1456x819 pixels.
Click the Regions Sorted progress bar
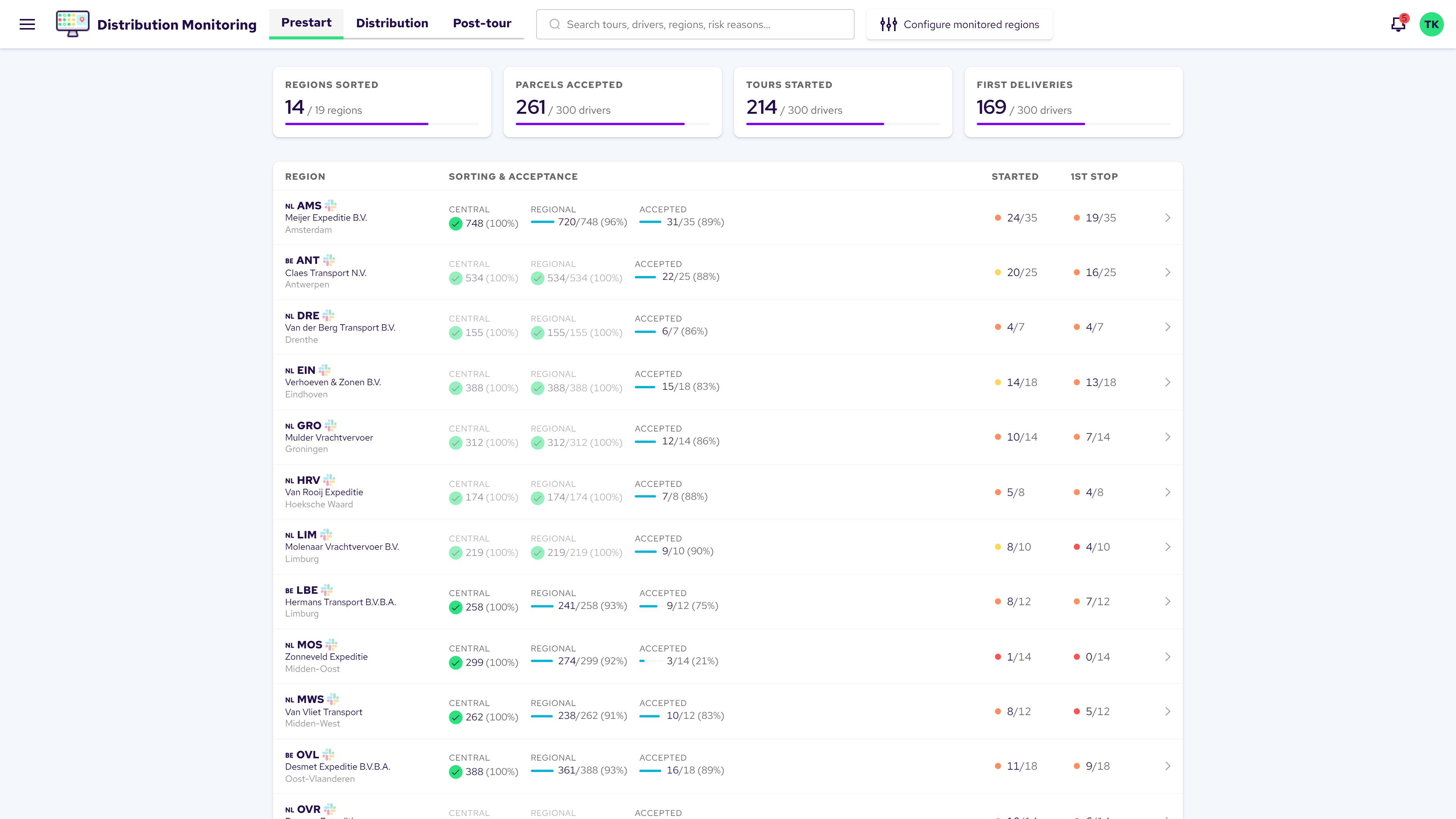point(382,124)
